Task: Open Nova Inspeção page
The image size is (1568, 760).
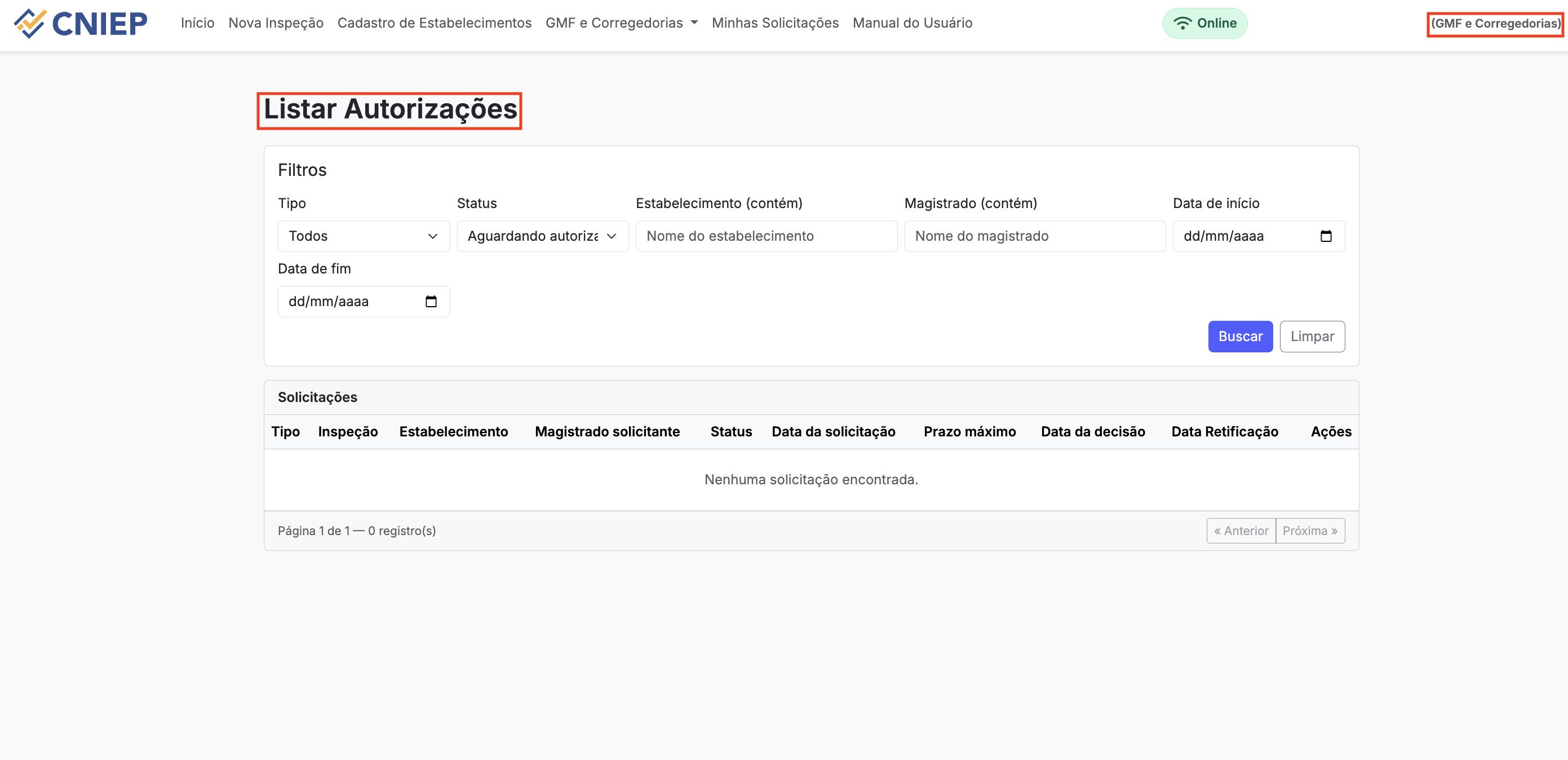Action: [276, 23]
